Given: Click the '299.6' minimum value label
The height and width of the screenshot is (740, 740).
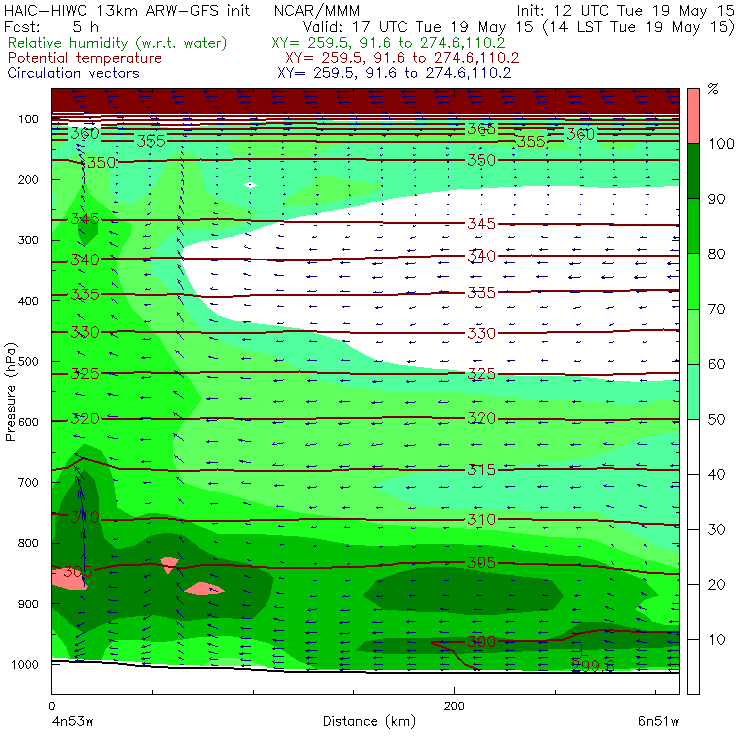Looking at the screenshot, I should pos(593,666).
